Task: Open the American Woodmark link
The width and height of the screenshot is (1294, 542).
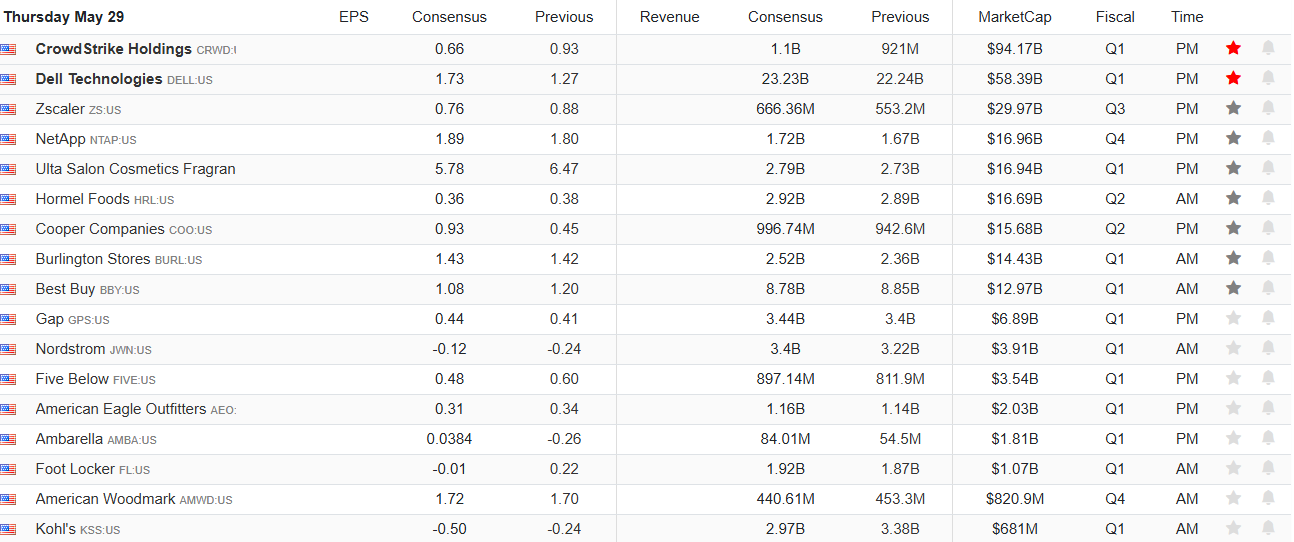Action: click(105, 499)
